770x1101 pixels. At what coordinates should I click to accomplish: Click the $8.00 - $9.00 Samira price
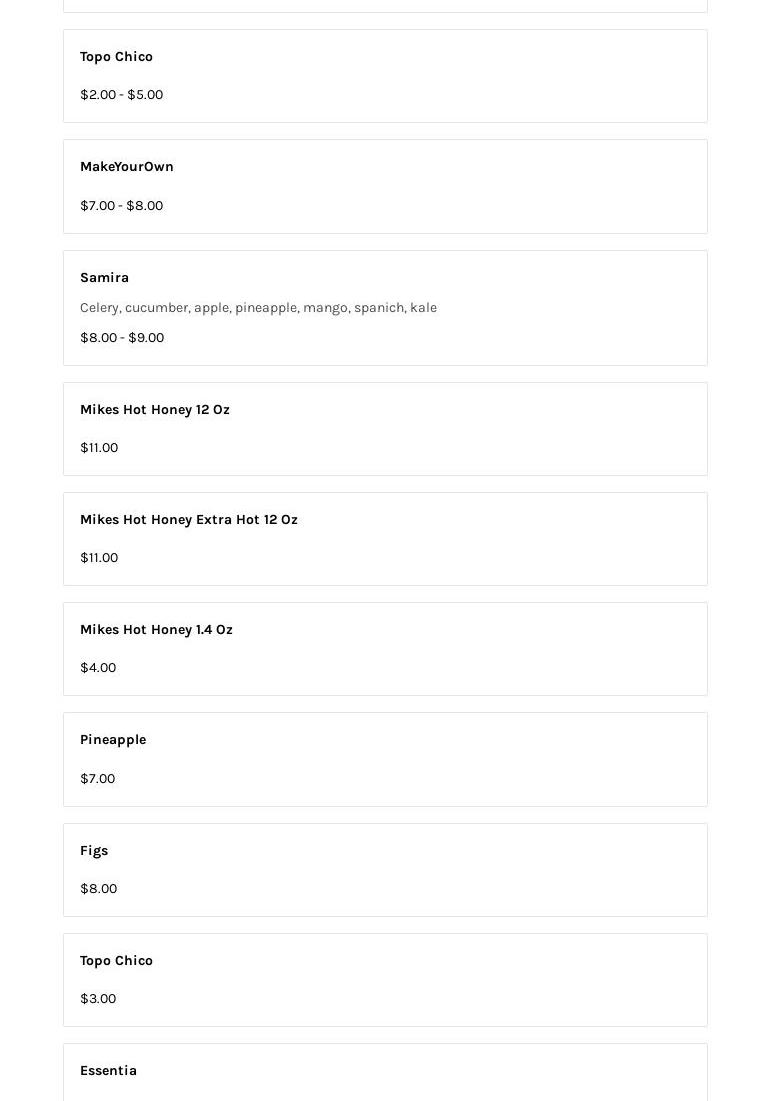(x=122, y=338)
